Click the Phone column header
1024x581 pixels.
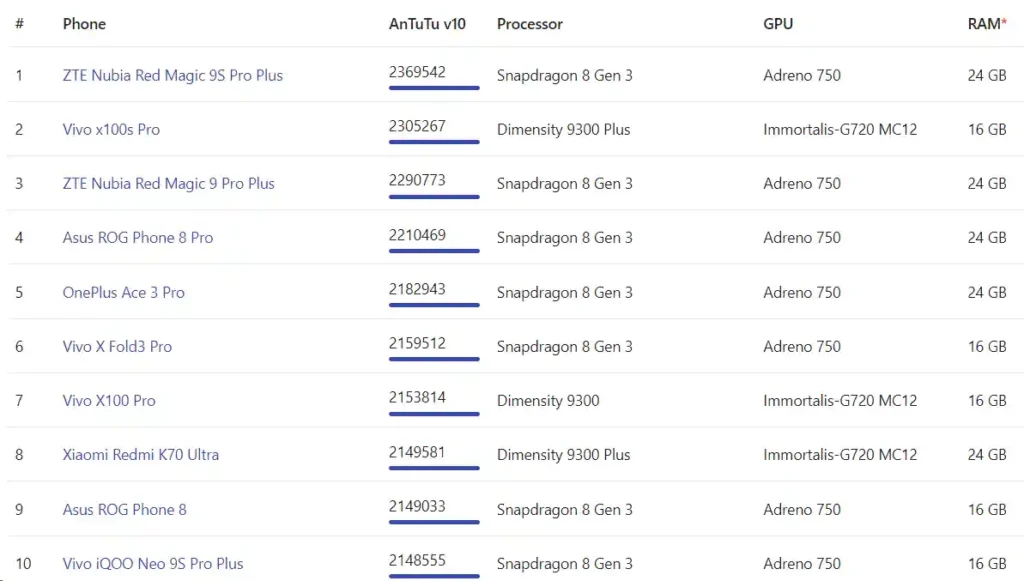(x=84, y=23)
